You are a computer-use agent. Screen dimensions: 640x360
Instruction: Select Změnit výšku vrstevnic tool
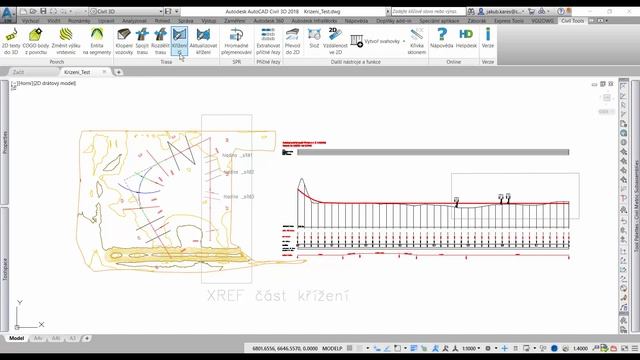pos(66,41)
